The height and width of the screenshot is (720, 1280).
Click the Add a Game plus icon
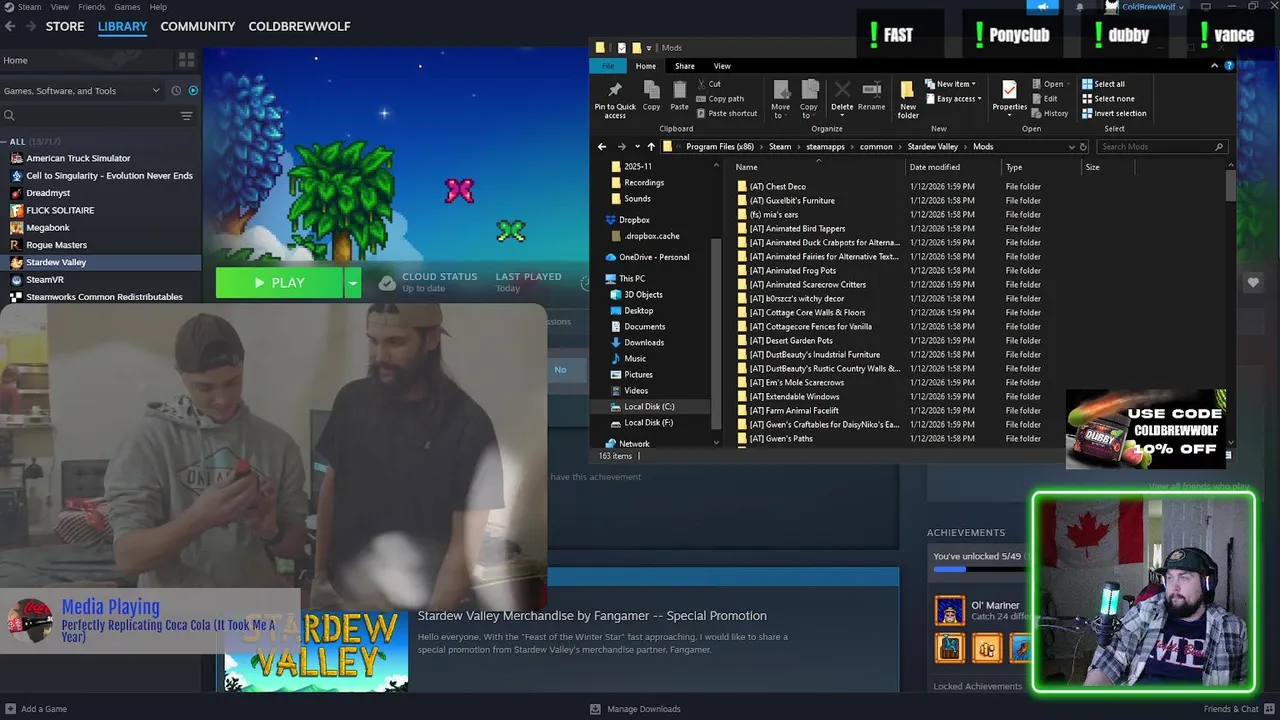pyautogui.click(x=9, y=709)
